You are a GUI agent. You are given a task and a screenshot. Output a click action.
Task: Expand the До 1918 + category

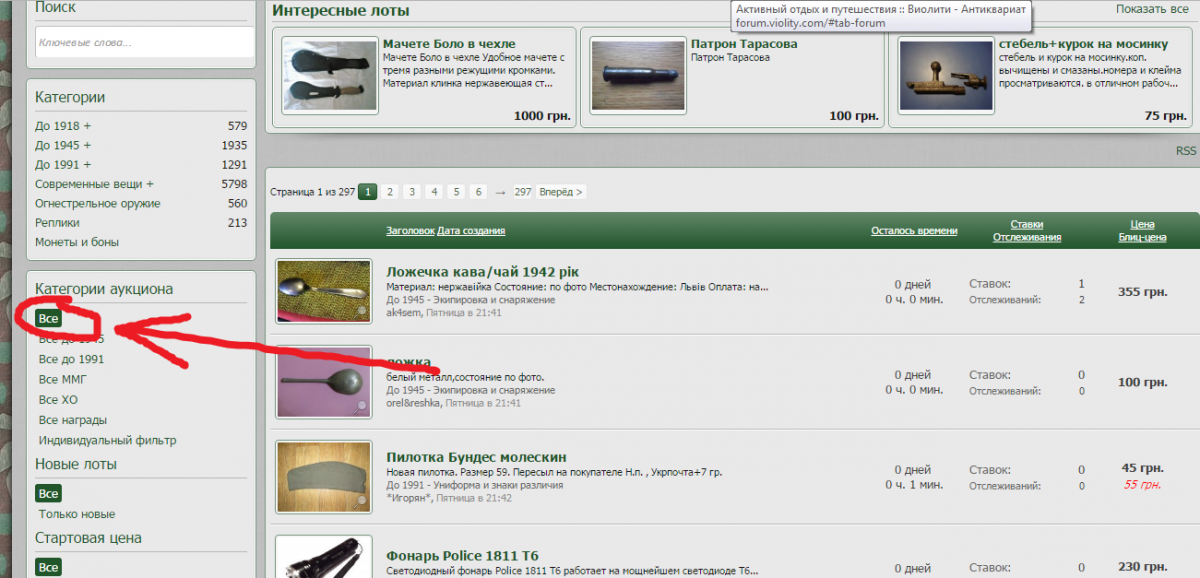(62, 126)
